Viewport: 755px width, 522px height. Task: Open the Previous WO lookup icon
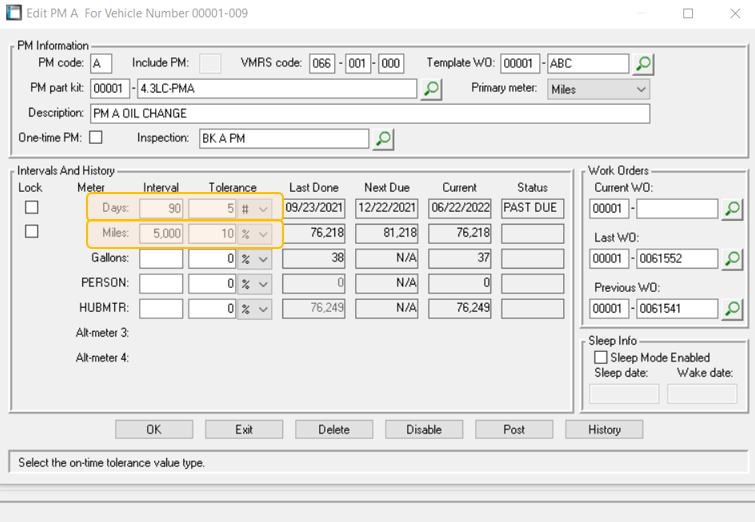click(x=733, y=309)
